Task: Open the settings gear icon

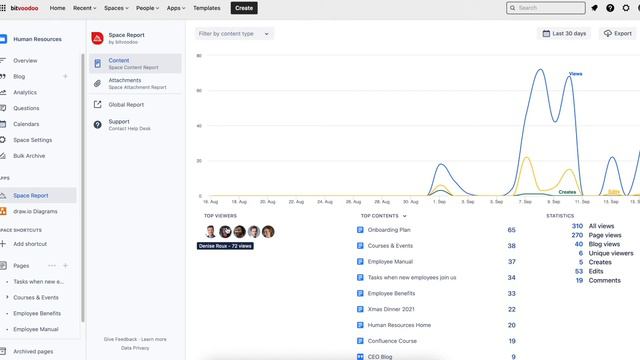Action: (x=626, y=8)
